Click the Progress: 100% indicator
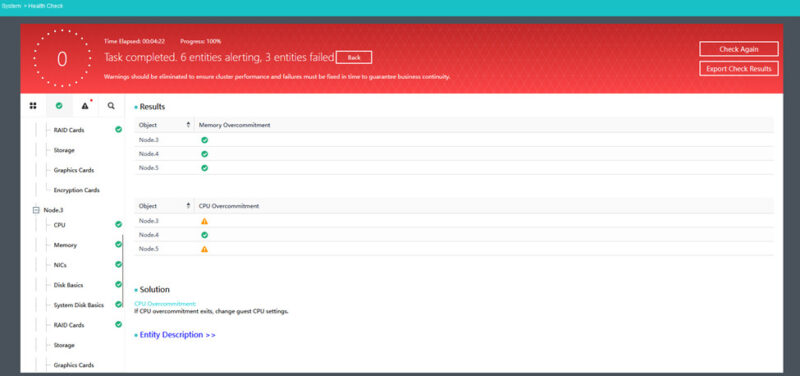This screenshot has width=800, height=376. (201, 41)
